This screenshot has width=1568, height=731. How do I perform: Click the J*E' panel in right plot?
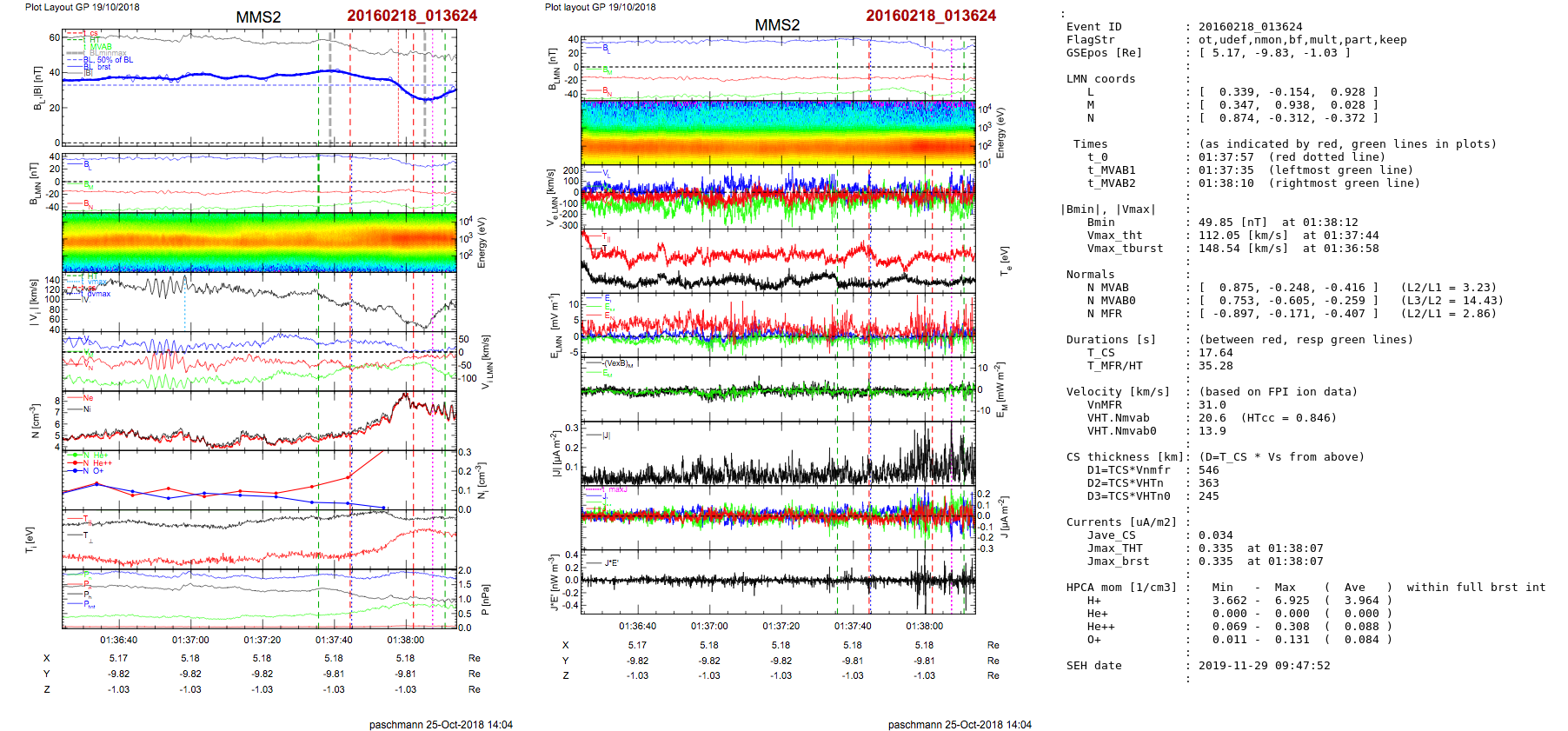point(777,580)
